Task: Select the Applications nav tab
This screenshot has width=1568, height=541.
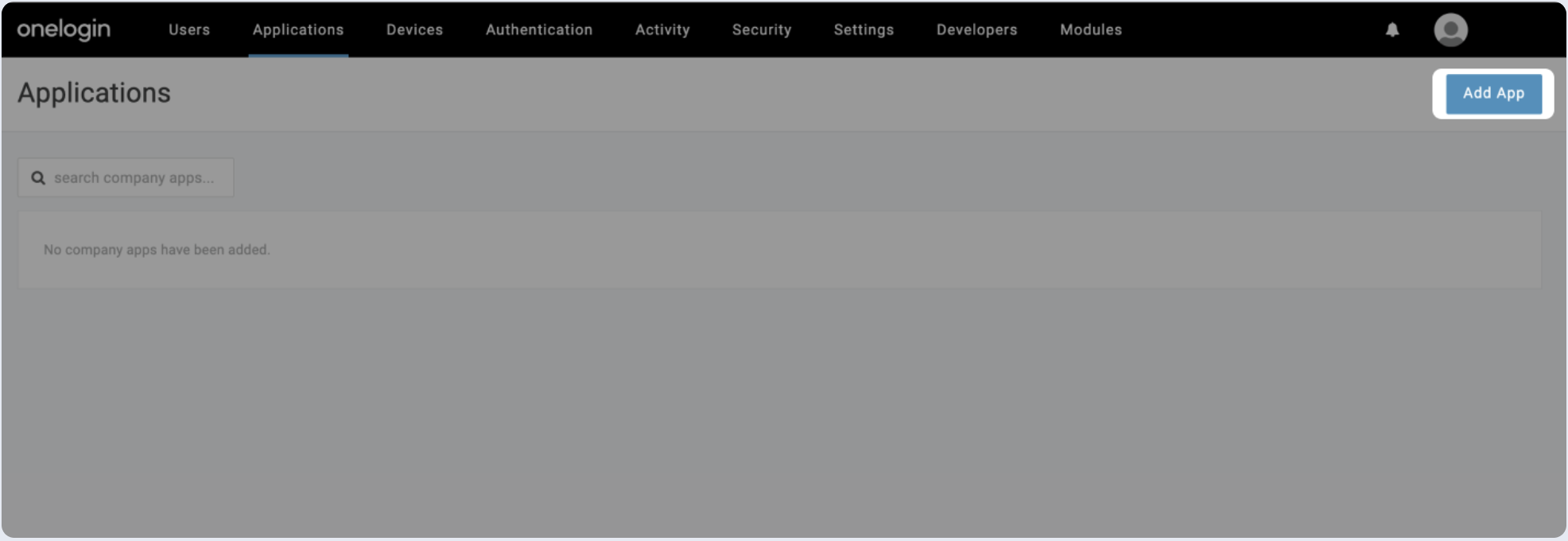Action: click(298, 30)
